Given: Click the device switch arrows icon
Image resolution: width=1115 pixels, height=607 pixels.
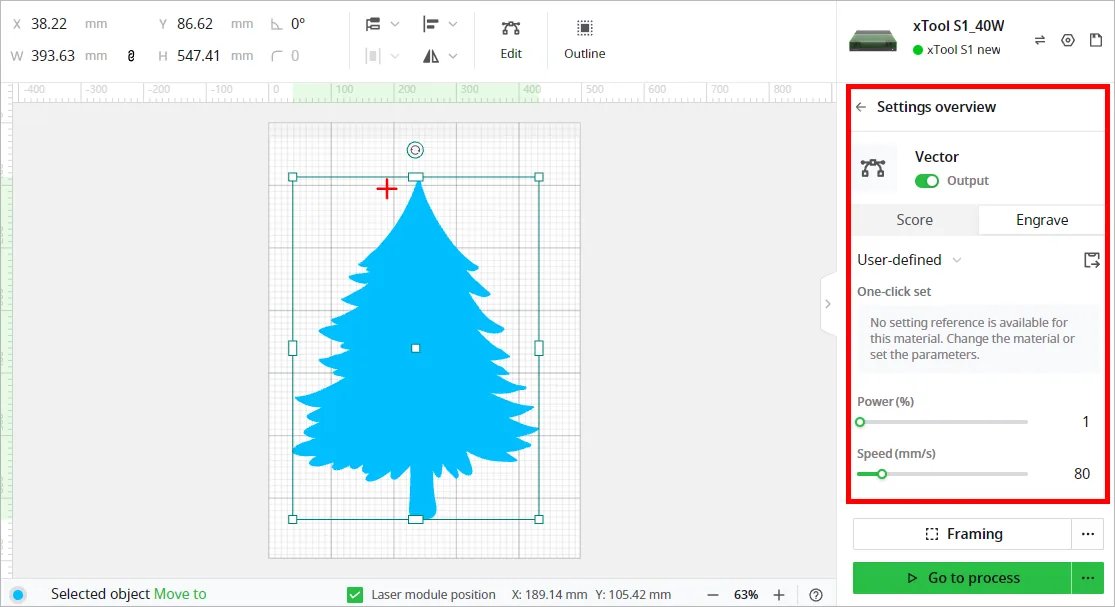Looking at the screenshot, I should [1040, 41].
